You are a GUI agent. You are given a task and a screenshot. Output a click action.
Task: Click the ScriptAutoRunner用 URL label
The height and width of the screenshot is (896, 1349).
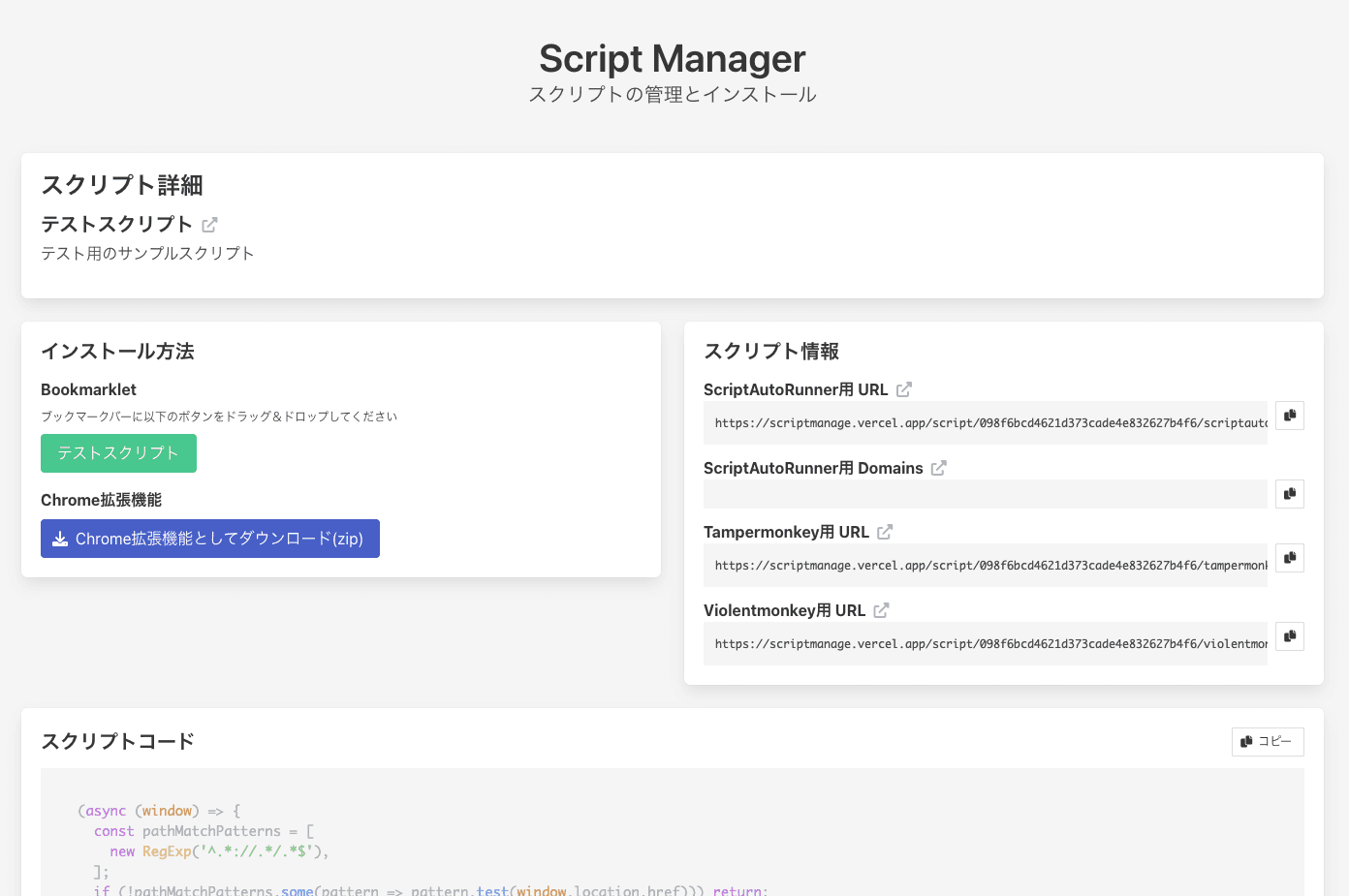796,389
